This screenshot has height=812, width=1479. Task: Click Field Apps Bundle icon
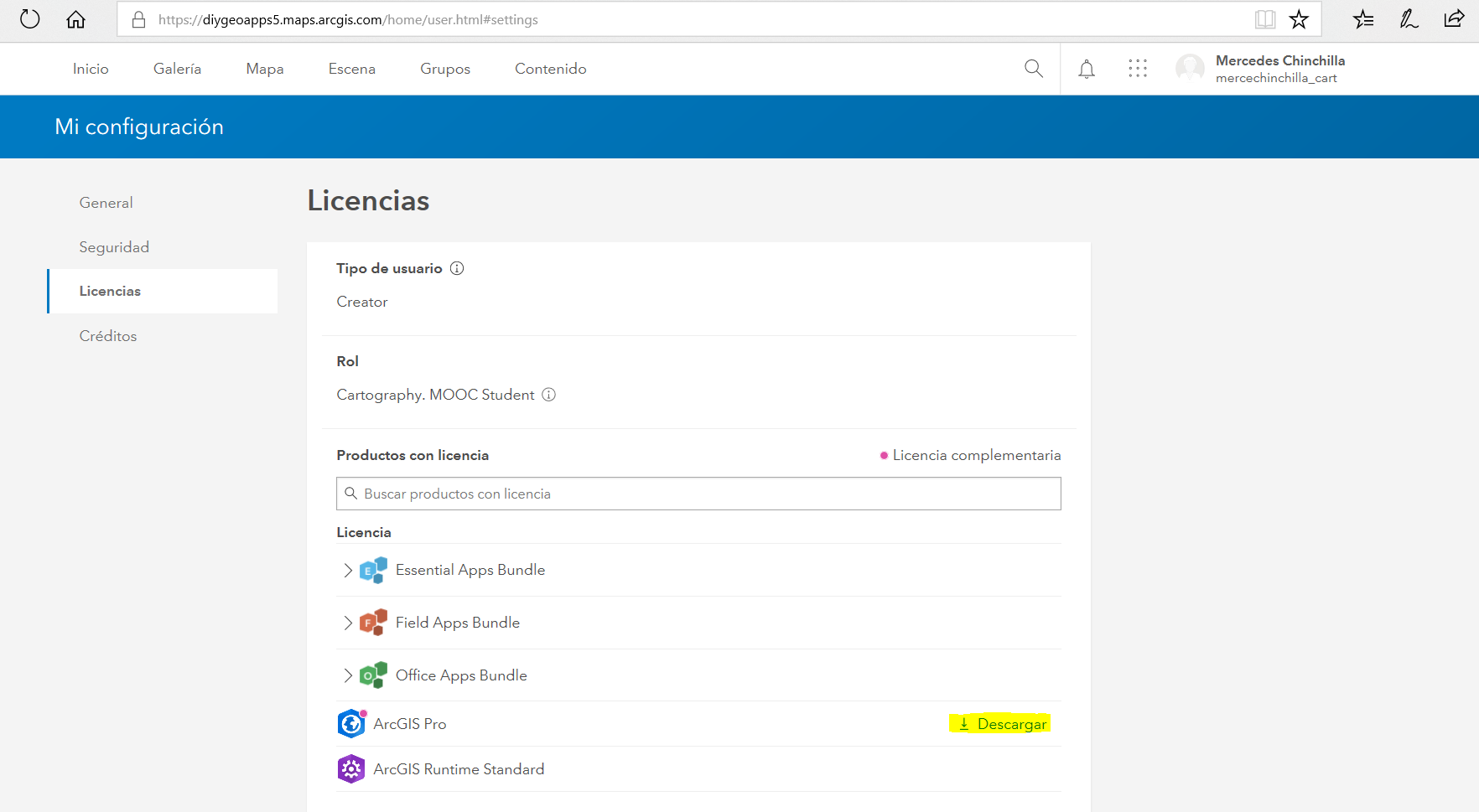point(373,623)
